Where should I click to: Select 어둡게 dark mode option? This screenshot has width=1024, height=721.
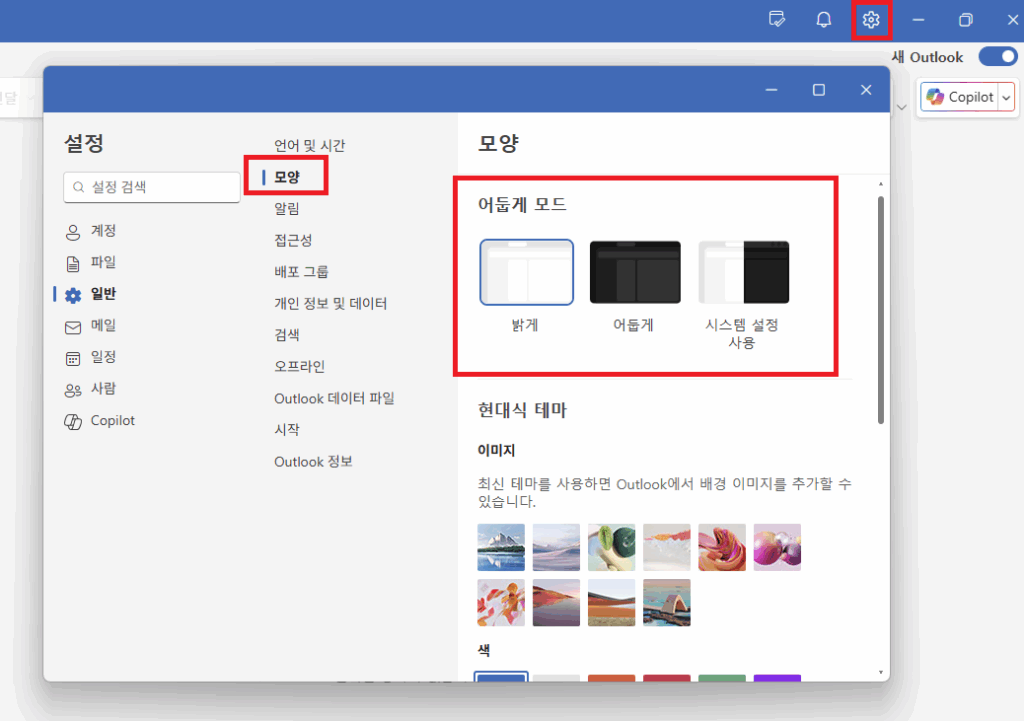pos(634,271)
